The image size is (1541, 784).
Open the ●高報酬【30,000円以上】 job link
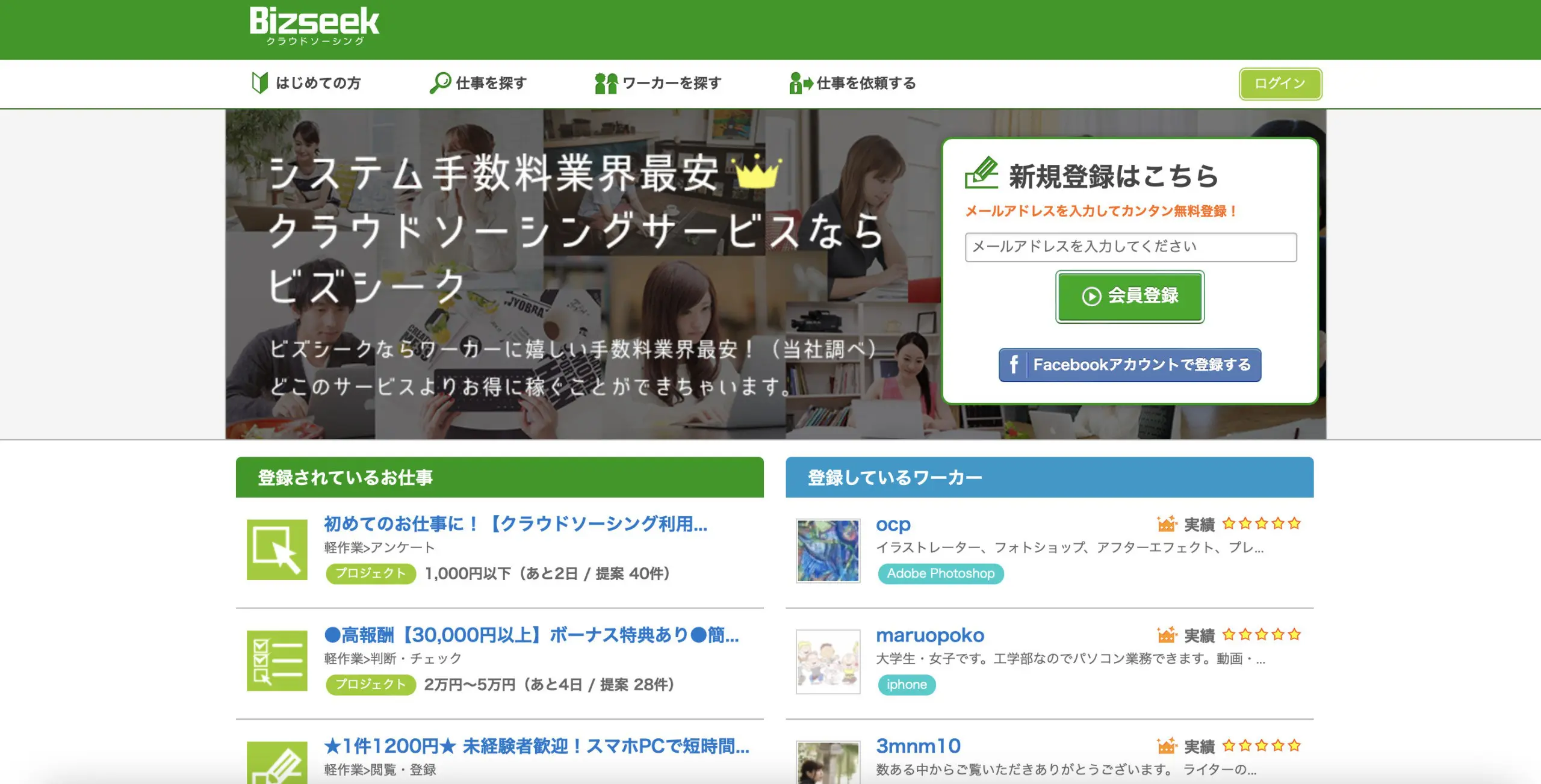(x=531, y=635)
